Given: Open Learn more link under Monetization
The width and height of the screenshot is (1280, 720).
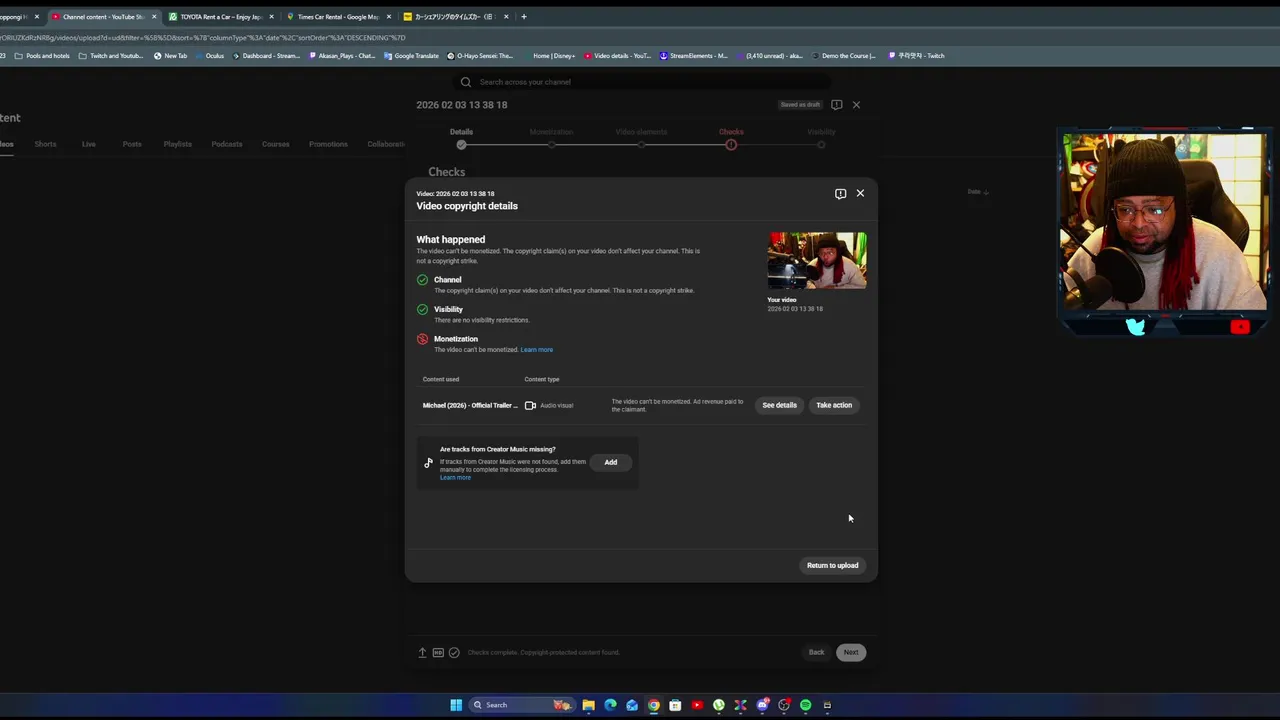Looking at the screenshot, I should tap(537, 350).
